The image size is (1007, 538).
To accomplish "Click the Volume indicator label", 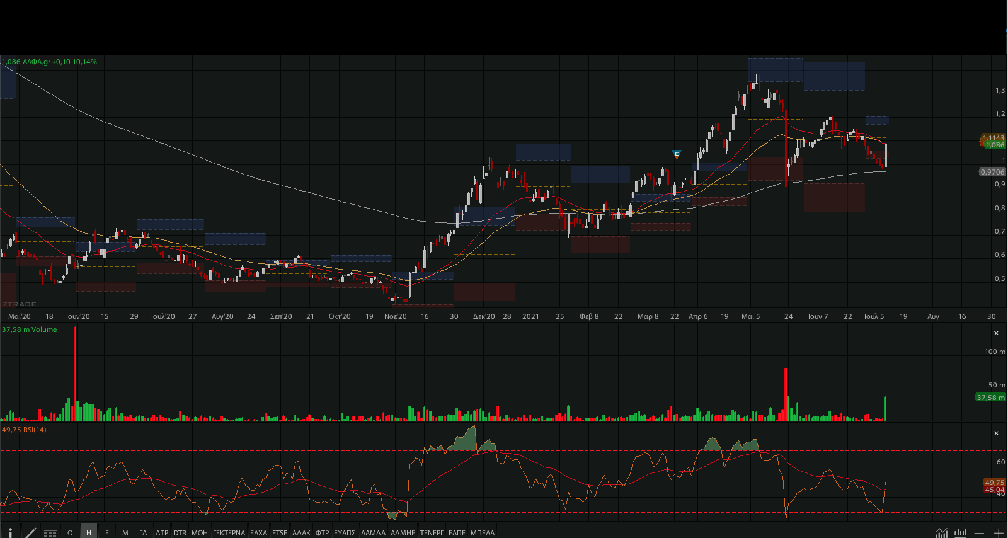I will point(30,329).
